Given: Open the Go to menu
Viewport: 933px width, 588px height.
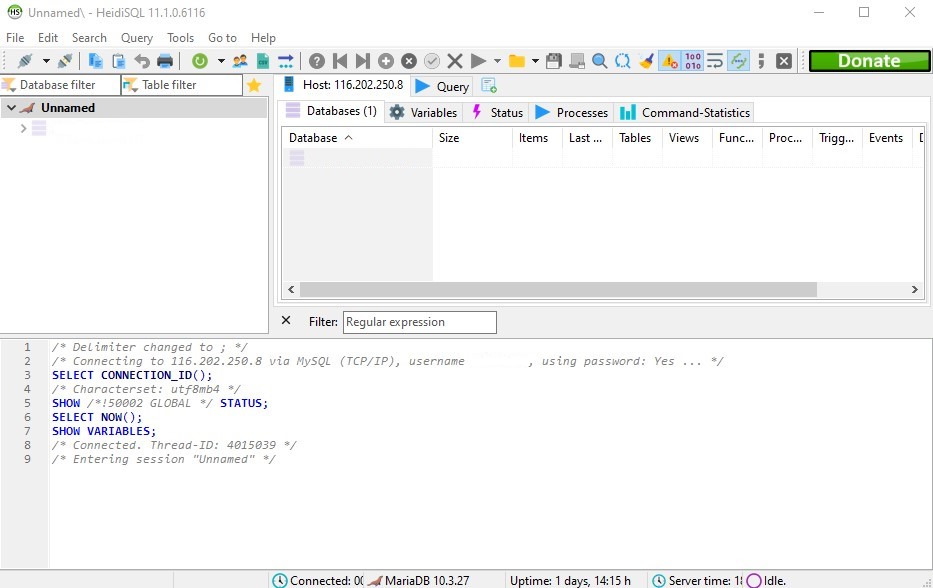Looking at the screenshot, I should [222, 37].
